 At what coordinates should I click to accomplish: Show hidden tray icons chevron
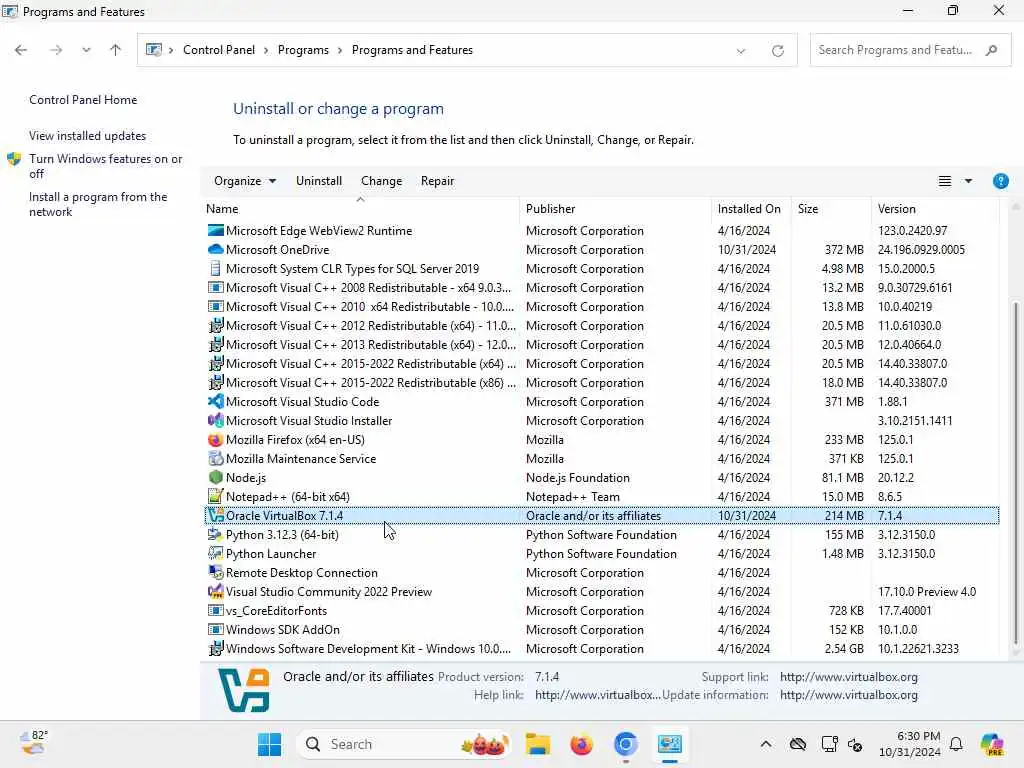(765, 744)
